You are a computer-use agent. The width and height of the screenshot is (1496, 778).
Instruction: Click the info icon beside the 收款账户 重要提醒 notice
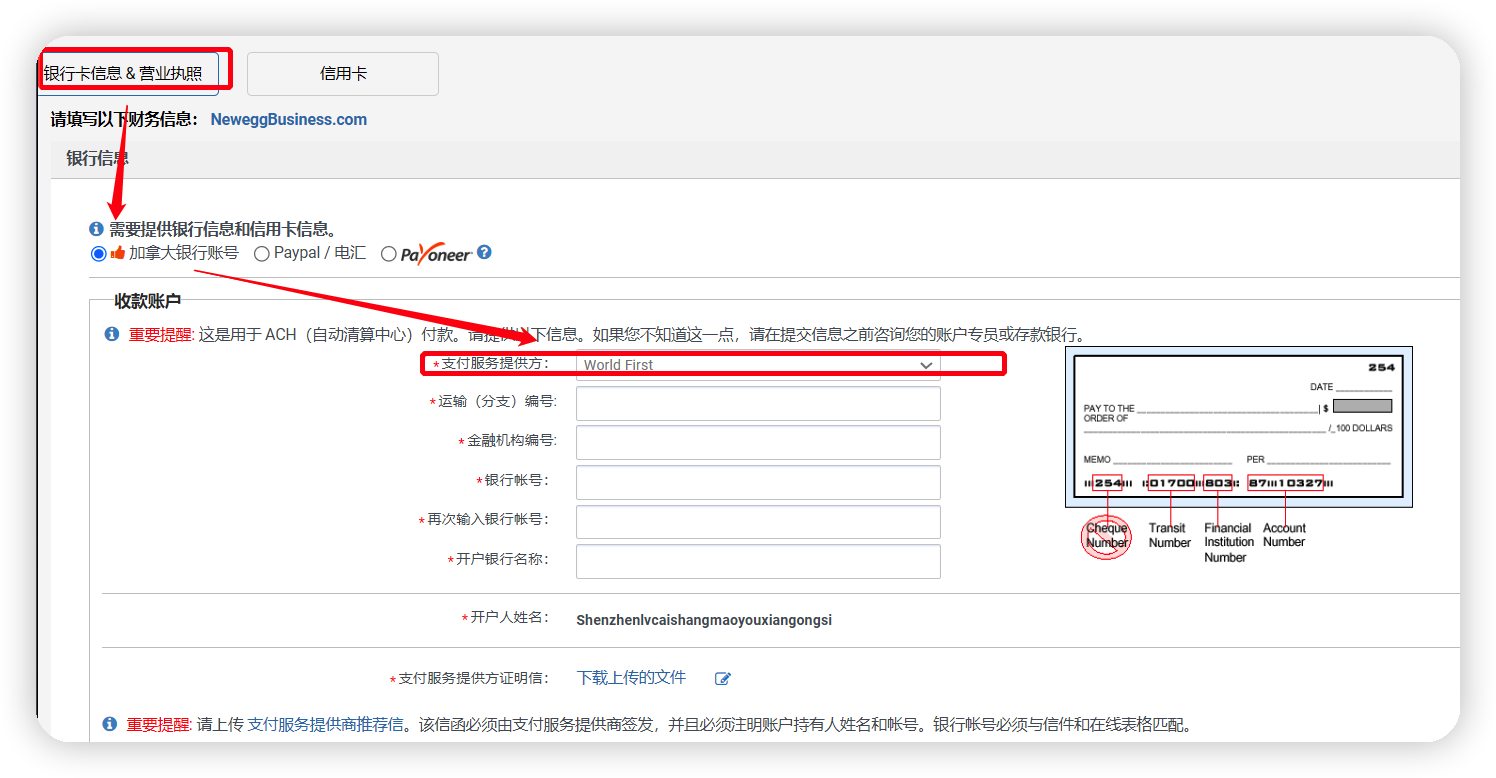110,334
